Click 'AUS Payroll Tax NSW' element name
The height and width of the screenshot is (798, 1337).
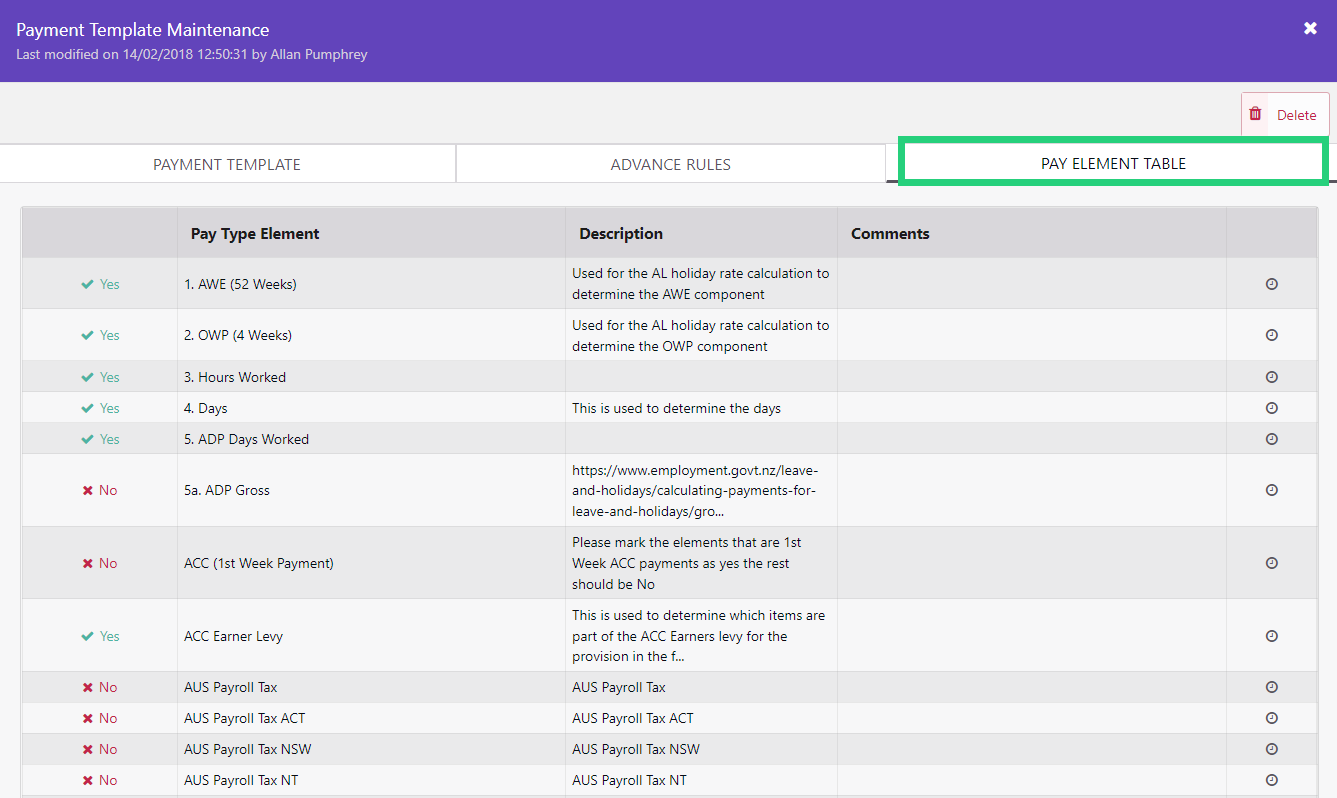(248, 749)
